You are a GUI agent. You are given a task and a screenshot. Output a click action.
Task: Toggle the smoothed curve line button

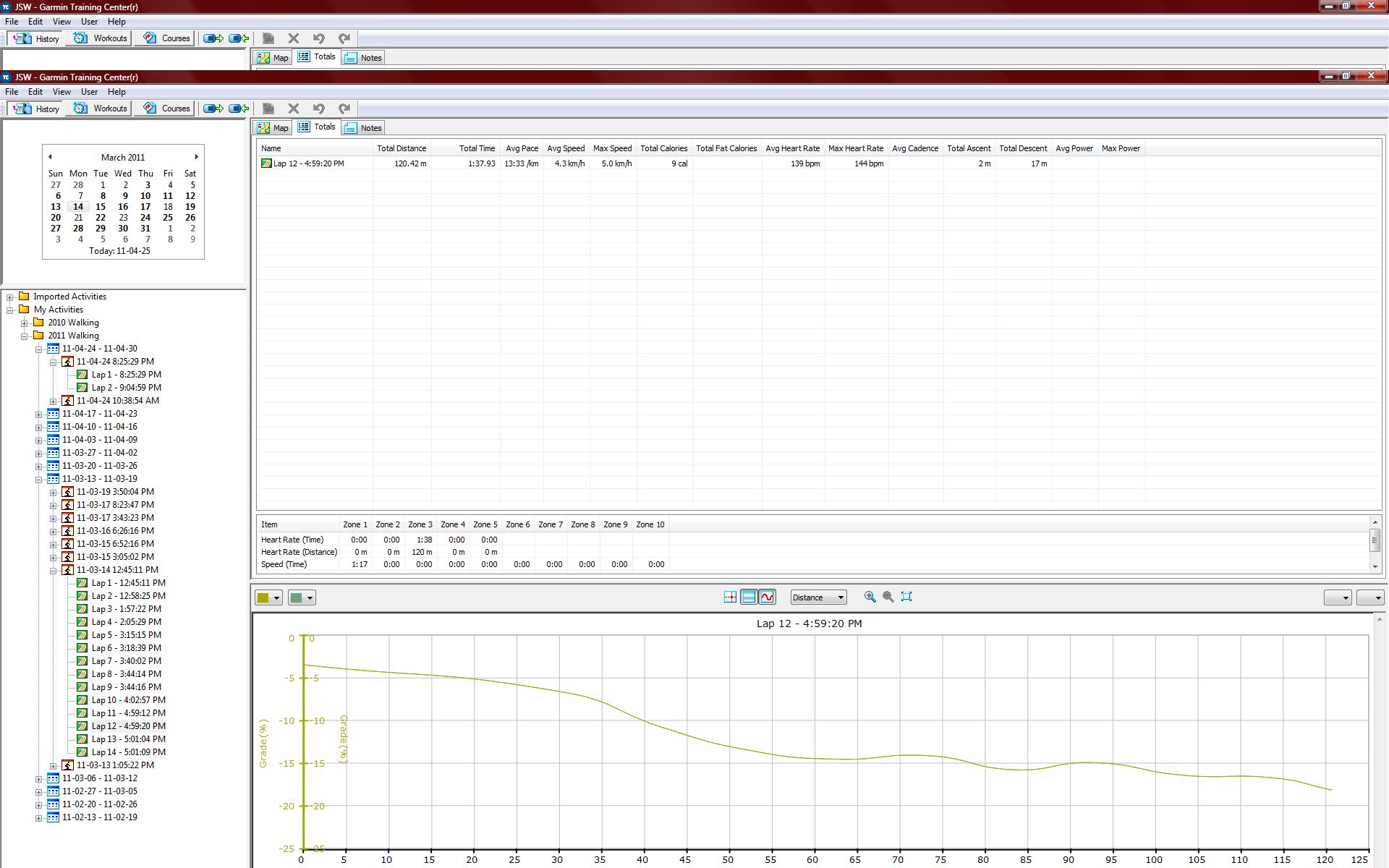click(768, 597)
